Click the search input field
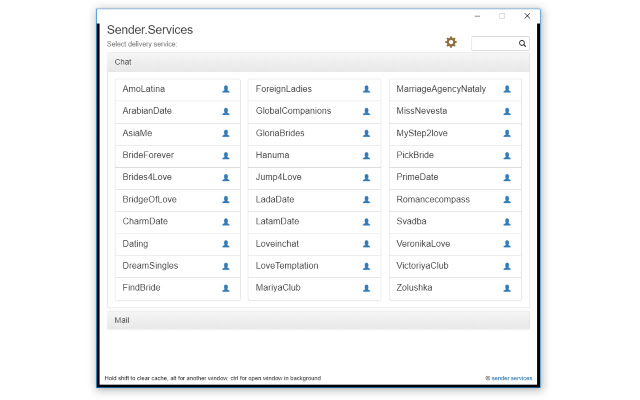 coord(500,43)
